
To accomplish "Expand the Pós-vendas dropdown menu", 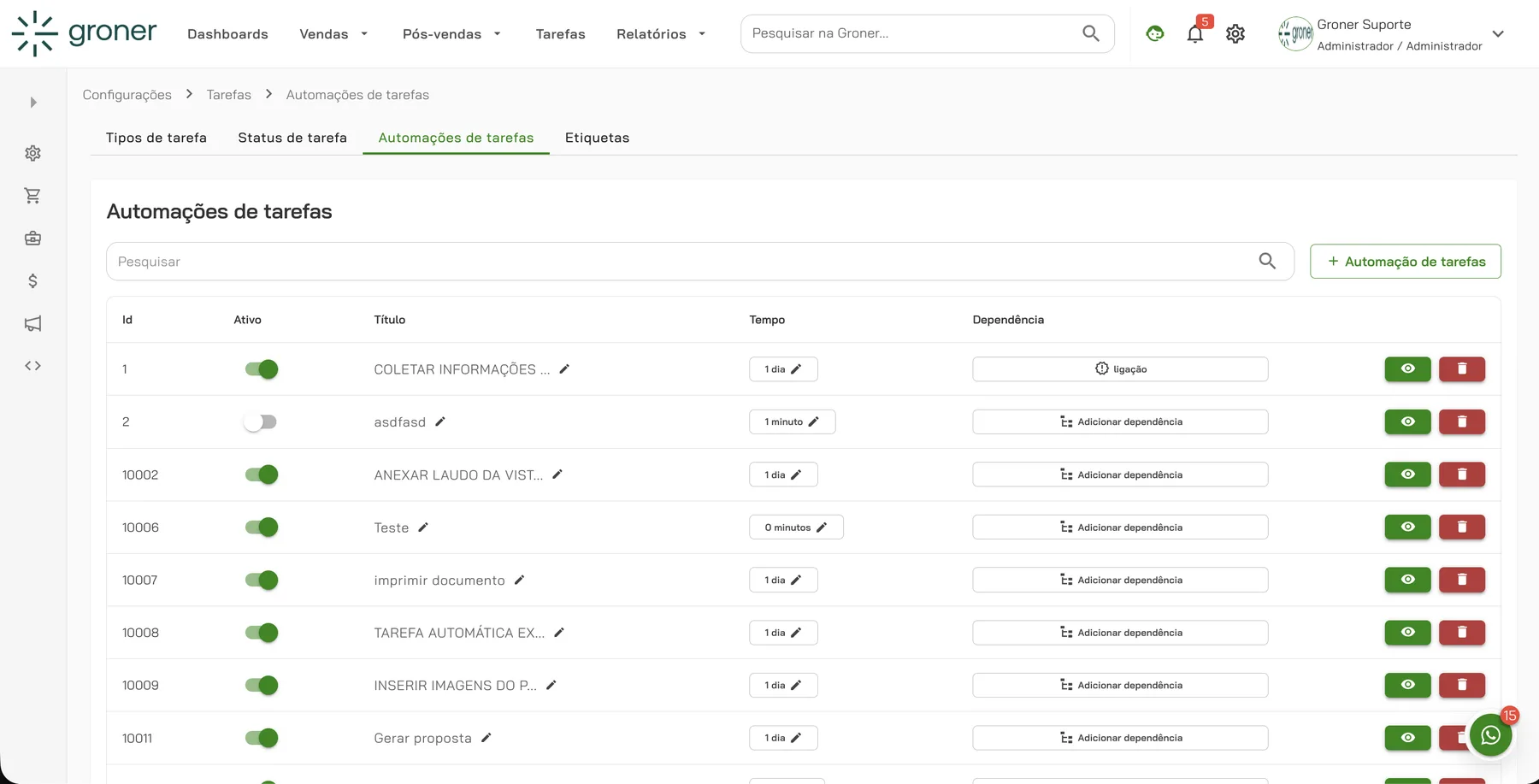I will coord(452,34).
